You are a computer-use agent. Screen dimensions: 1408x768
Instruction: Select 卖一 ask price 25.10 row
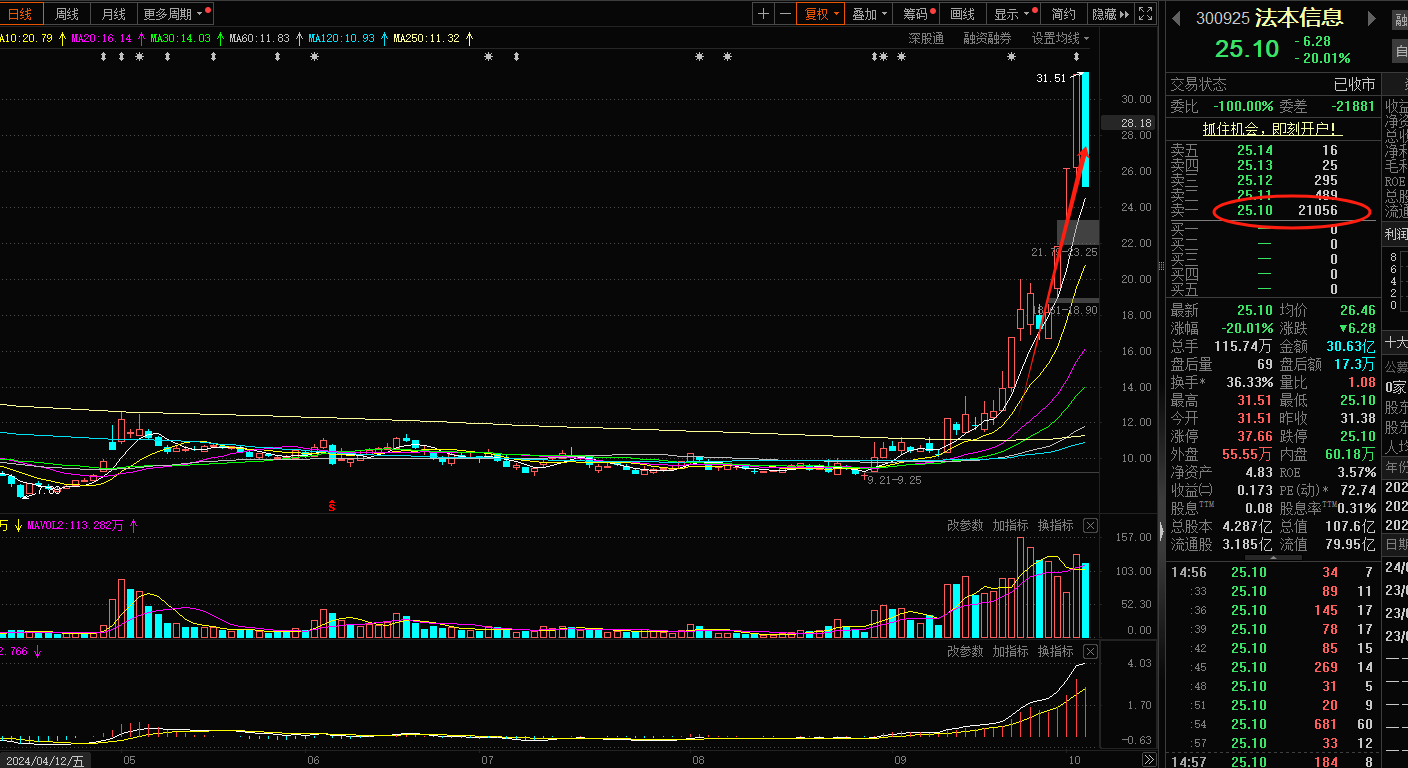[x=1272, y=211]
